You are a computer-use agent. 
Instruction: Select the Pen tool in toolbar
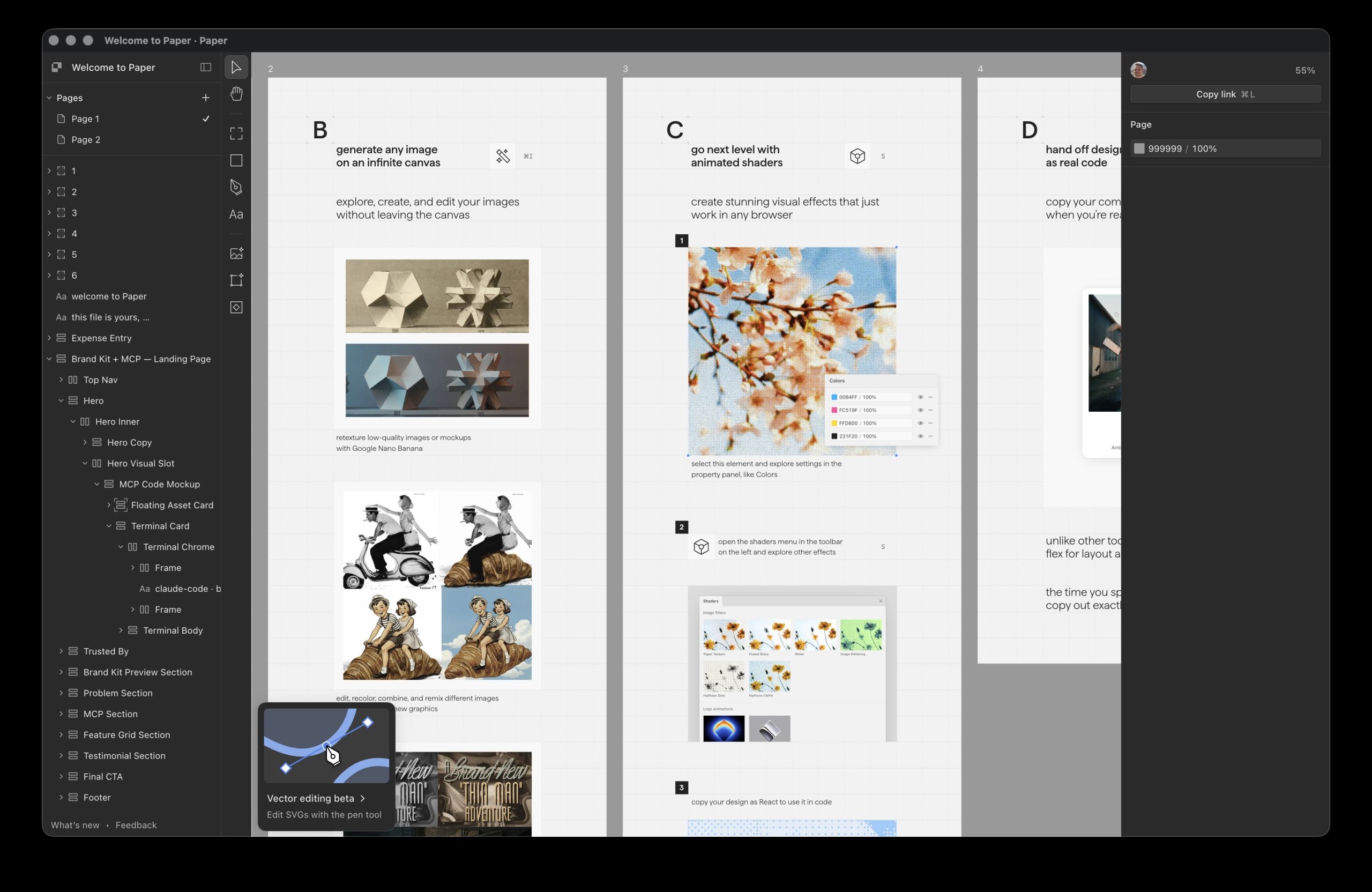[236, 187]
